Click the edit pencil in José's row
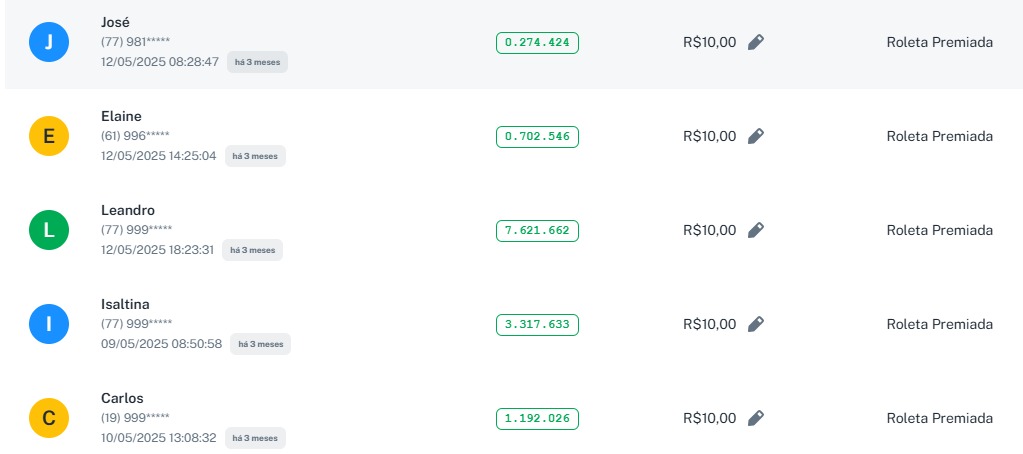1023x454 pixels. click(x=756, y=42)
